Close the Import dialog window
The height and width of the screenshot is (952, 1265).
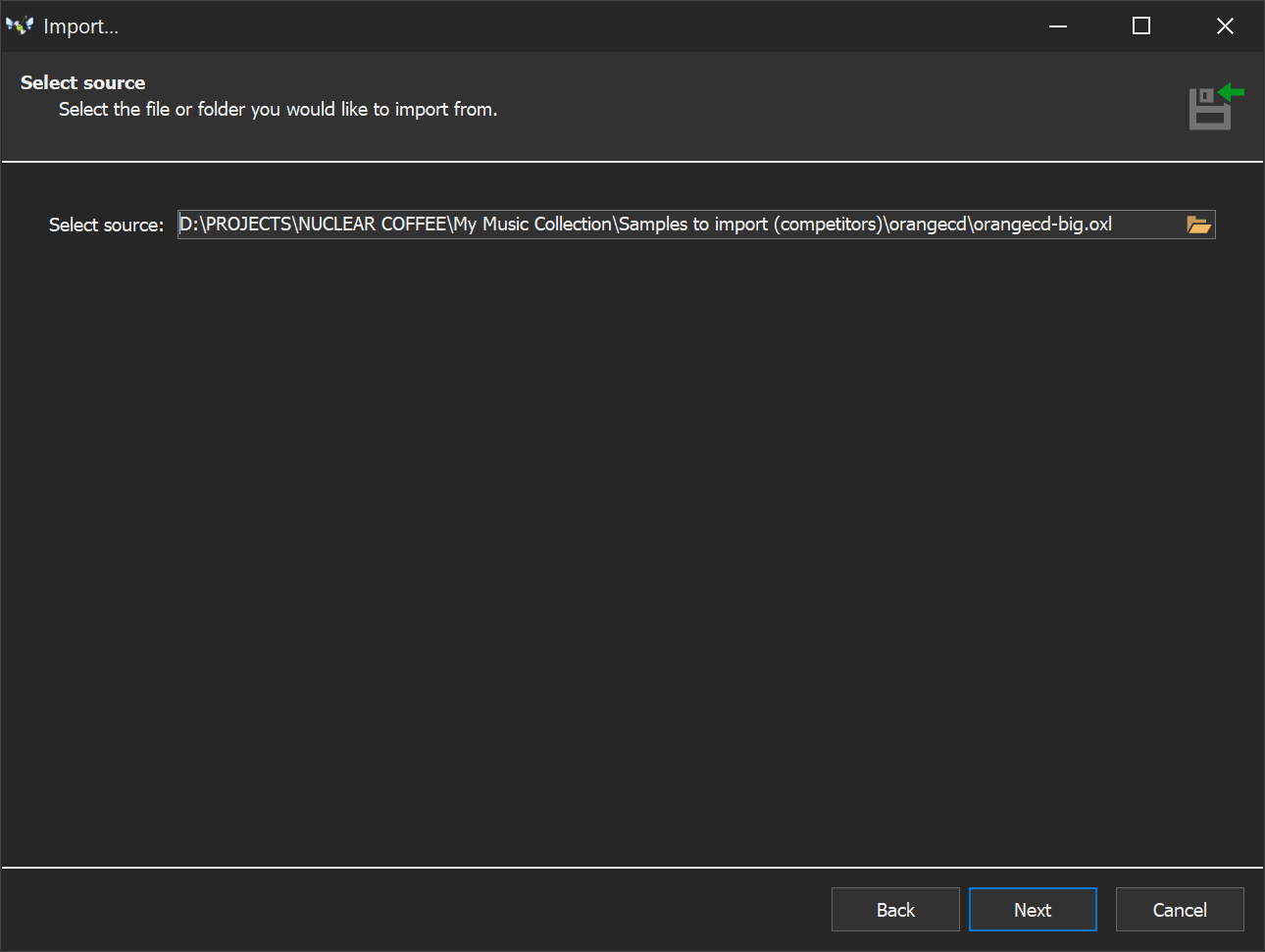point(1225,26)
